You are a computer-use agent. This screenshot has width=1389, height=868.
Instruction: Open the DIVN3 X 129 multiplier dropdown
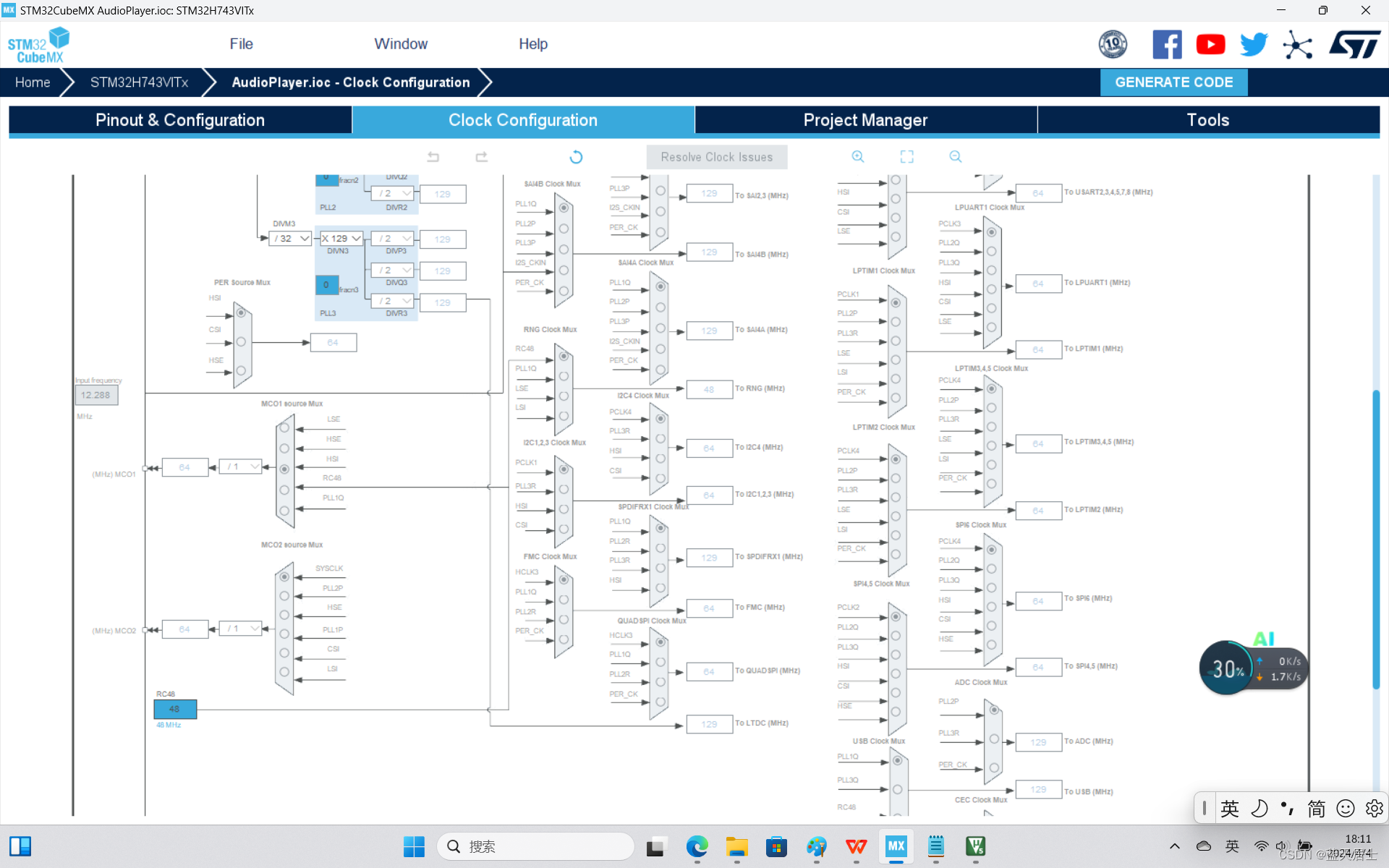[x=341, y=239]
